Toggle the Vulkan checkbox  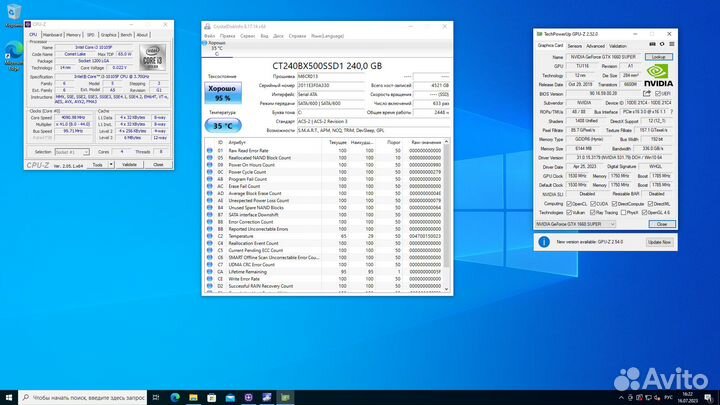point(569,213)
